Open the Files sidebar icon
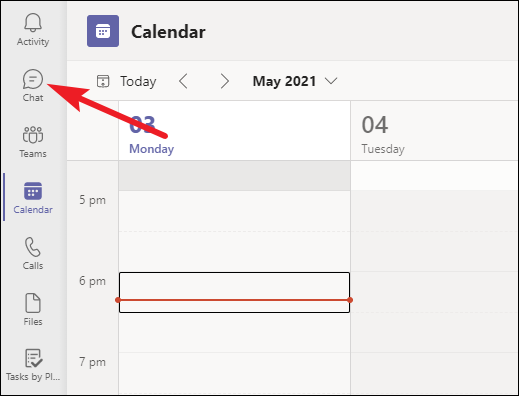The image size is (519, 396). coord(33,309)
